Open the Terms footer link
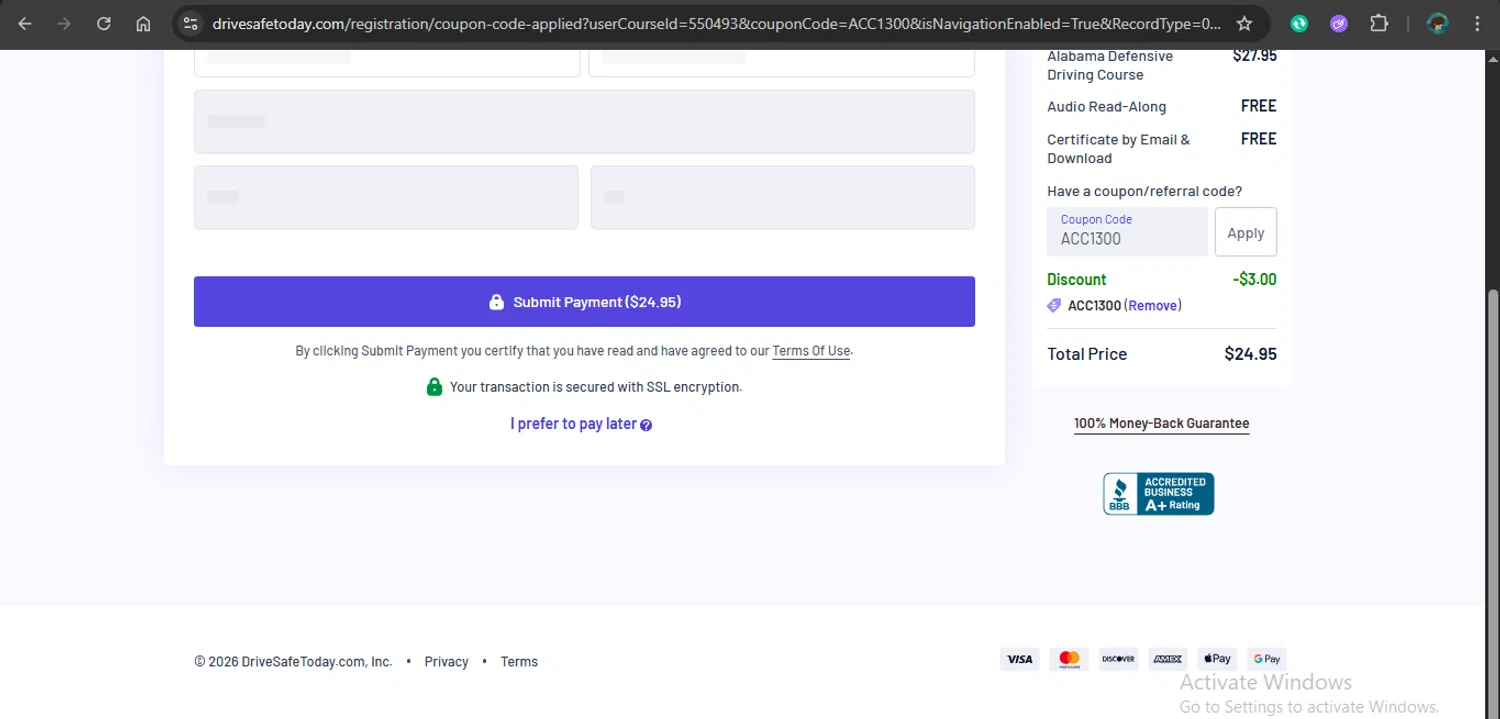 519,662
